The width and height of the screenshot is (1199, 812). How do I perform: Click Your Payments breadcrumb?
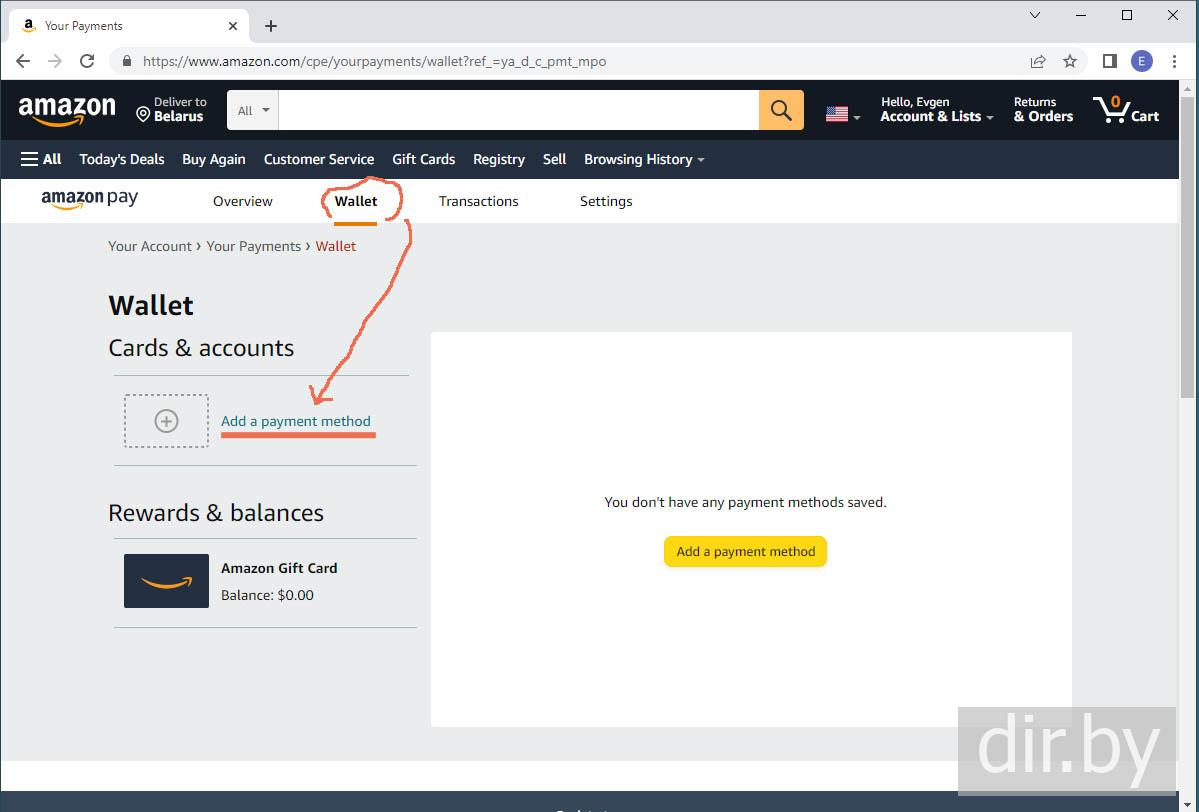(x=254, y=246)
